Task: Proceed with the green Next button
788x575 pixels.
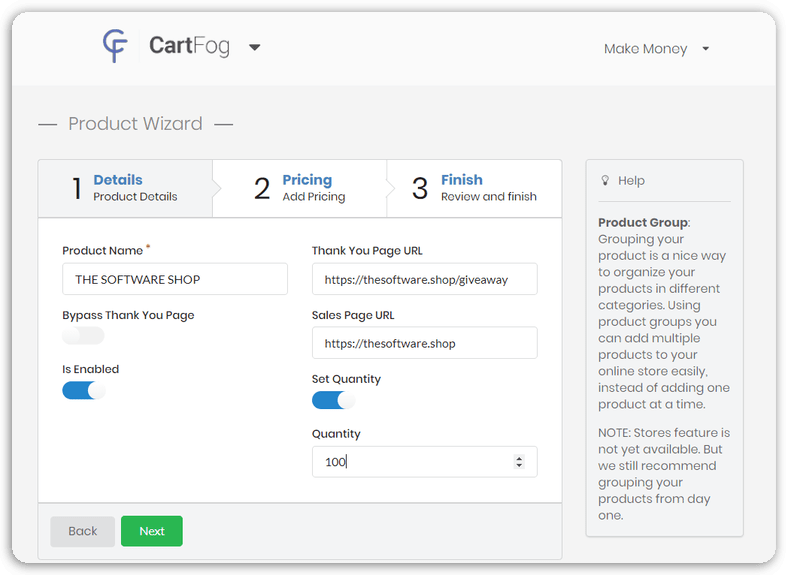Action: click(152, 531)
